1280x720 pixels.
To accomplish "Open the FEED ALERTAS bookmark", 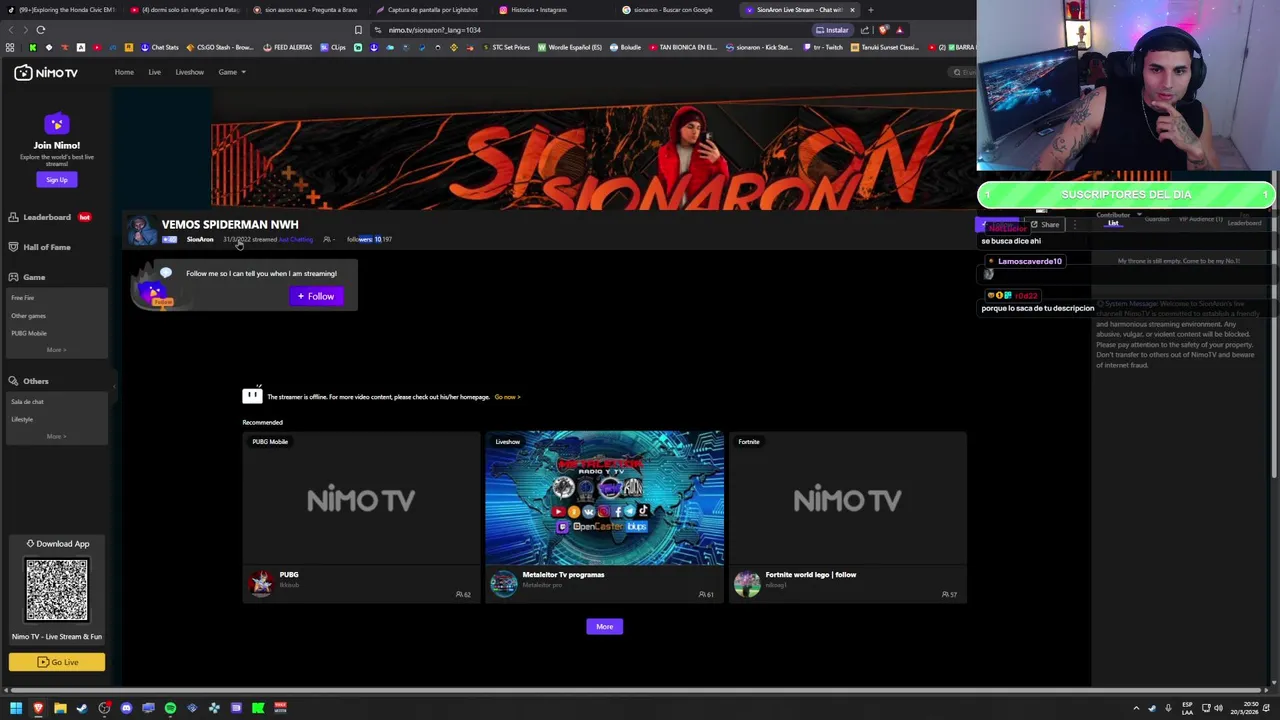I will (287, 48).
